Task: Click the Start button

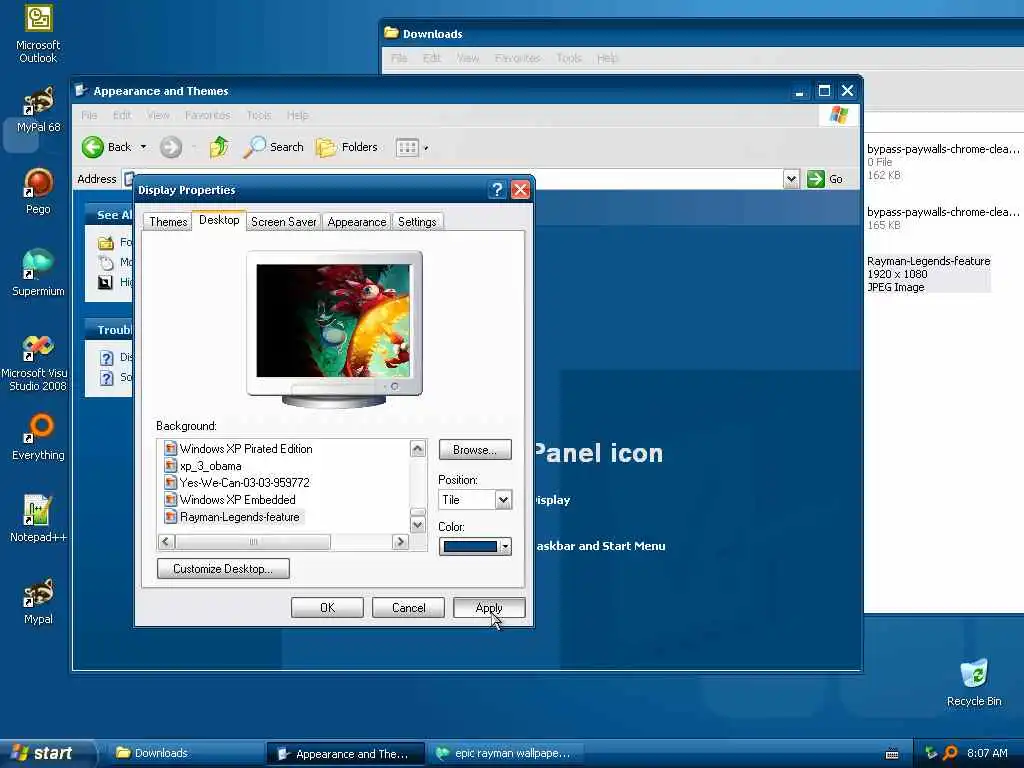Action: 47,753
